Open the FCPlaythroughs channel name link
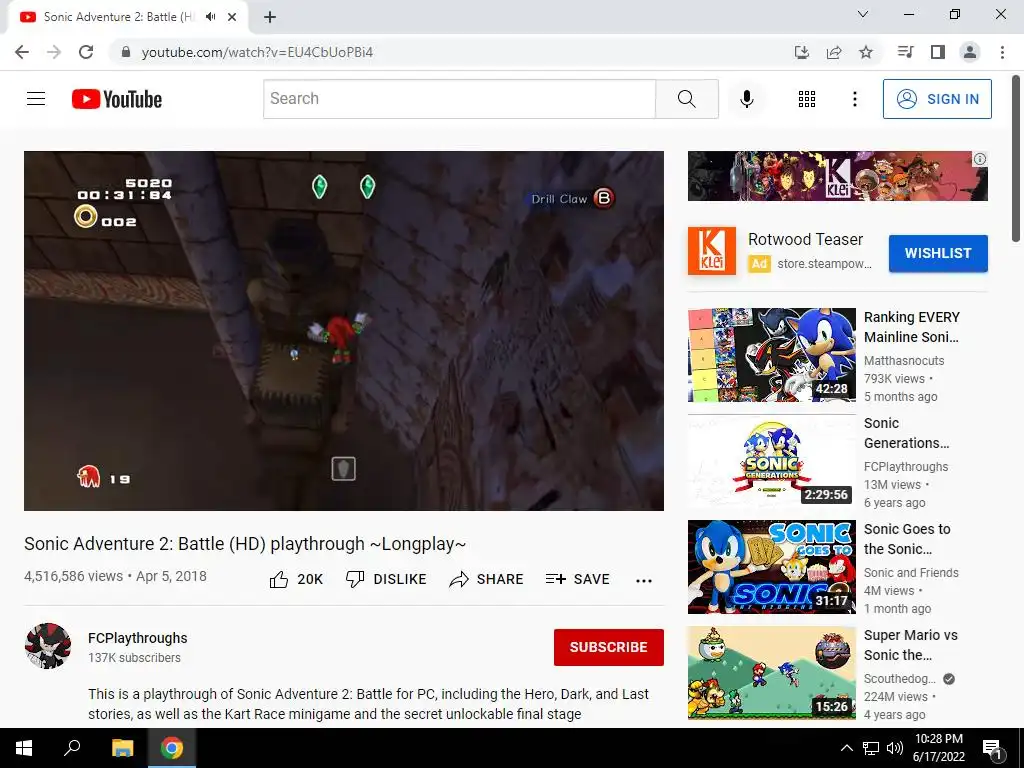Viewport: 1024px width, 768px height. 138,638
